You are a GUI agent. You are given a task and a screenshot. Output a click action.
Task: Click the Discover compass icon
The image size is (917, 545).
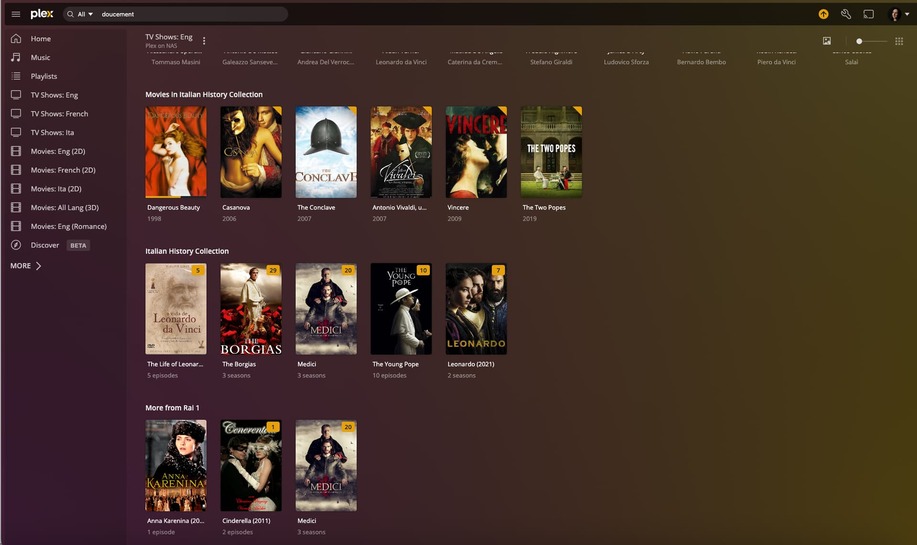(x=16, y=245)
